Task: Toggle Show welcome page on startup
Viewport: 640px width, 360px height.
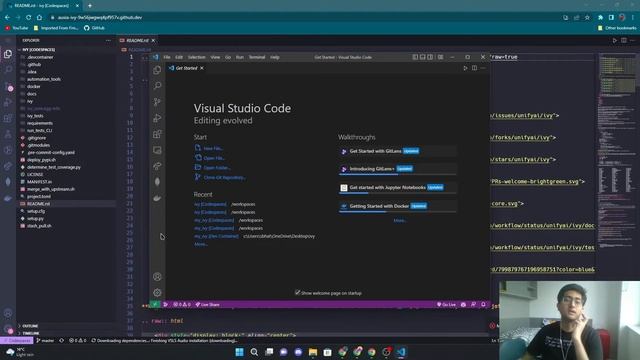Action: [298, 293]
